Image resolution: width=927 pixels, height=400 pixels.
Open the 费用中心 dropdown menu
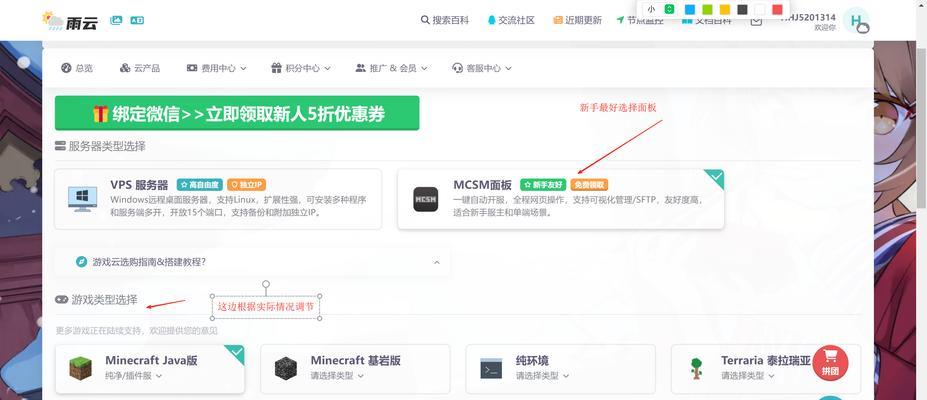[216, 68]
